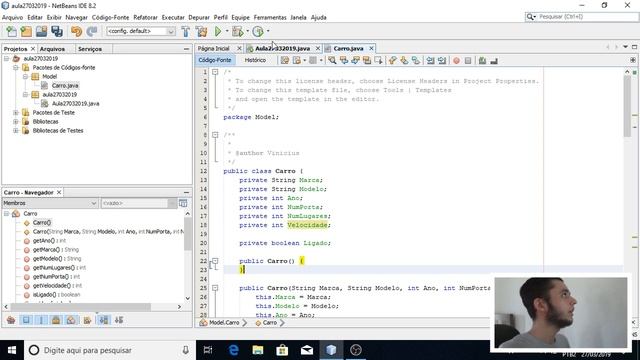Image resolution: width=640 pixels, height=360 pixels.
Task: Select Aula27032019.java in the Projects tree
Action: click(76, 103)
